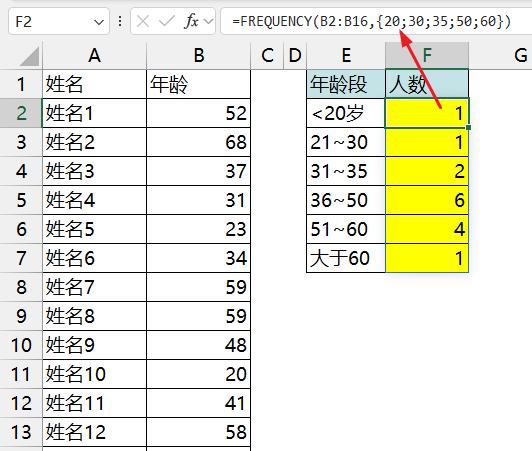Select row 1 header
The height and width of the screenshot is (451, 532).
point(21,84)
